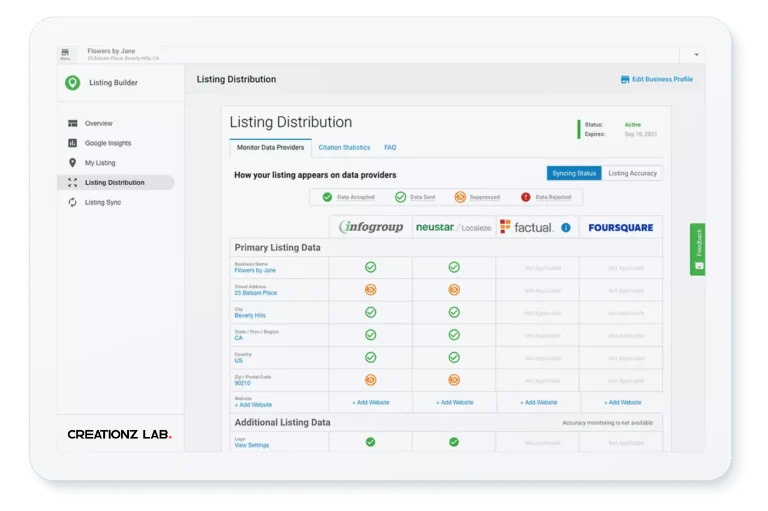Click suppressed icon for Street Address under infogroup
The height and width of the screenshot is (511, 768).
(x=370, y=290)
